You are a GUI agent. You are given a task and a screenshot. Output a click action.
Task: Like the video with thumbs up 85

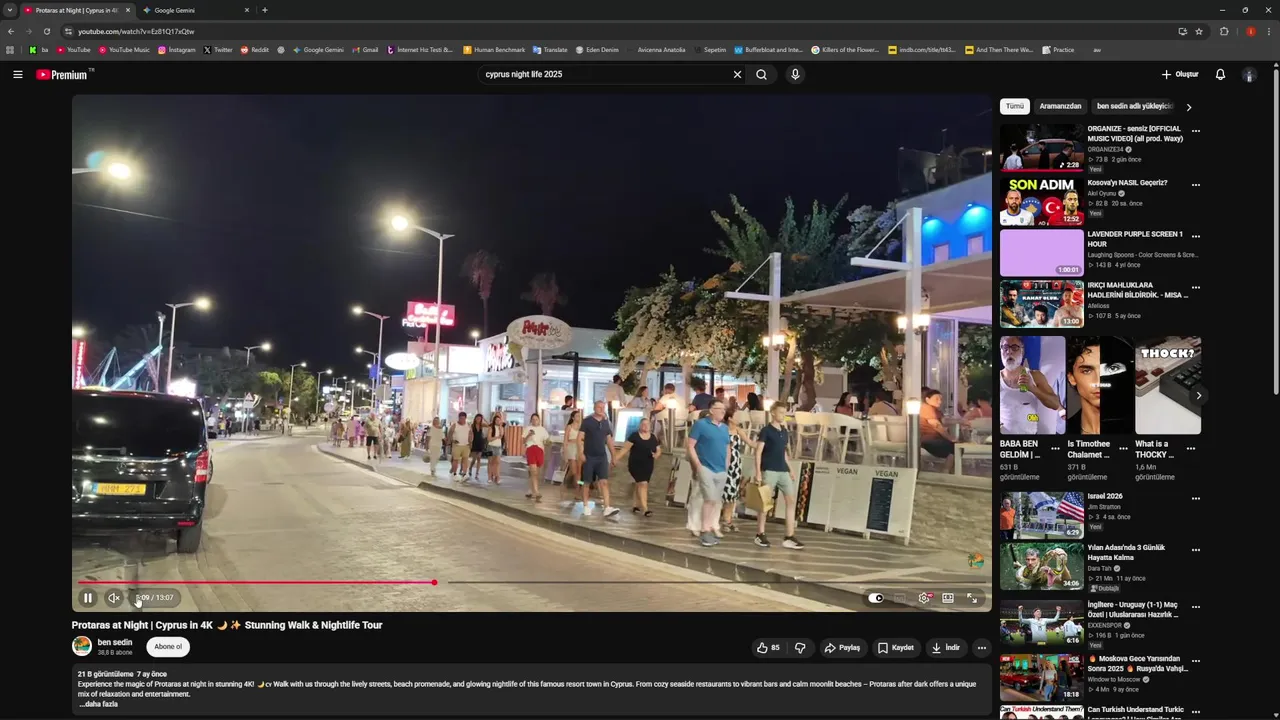coord(768,648)
